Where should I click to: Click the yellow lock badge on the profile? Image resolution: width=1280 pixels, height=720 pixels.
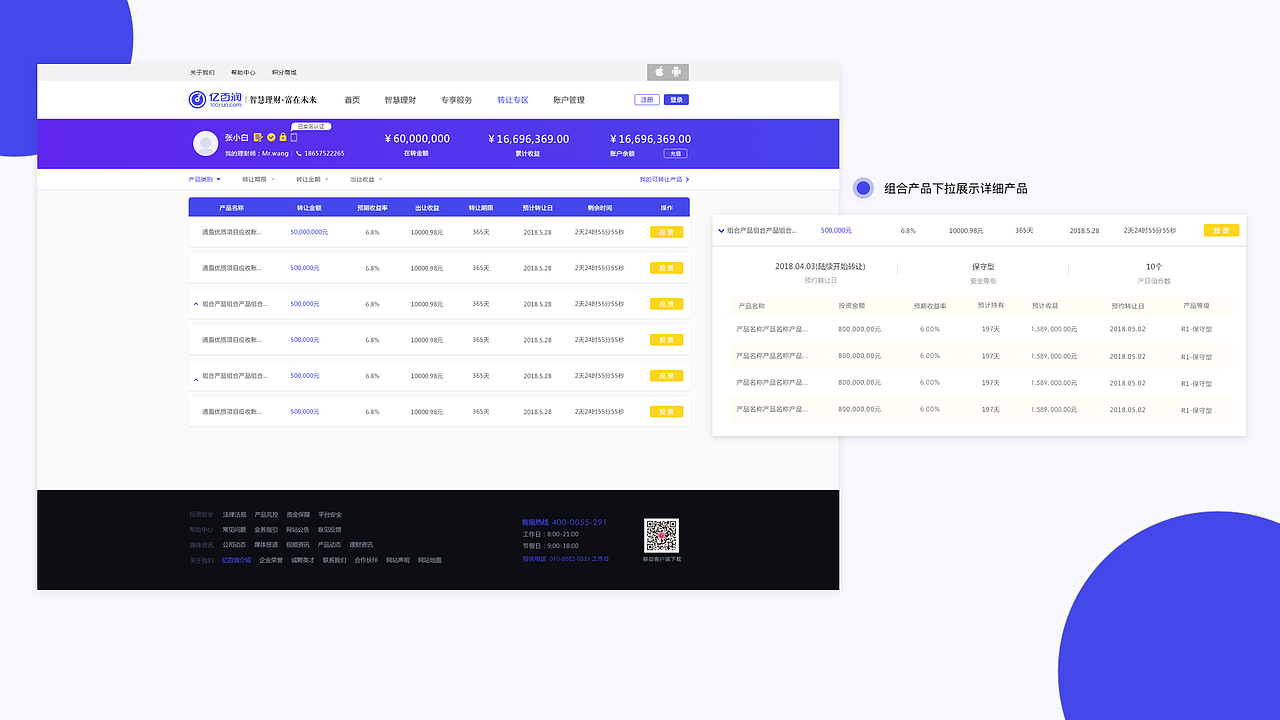(283, 138)
